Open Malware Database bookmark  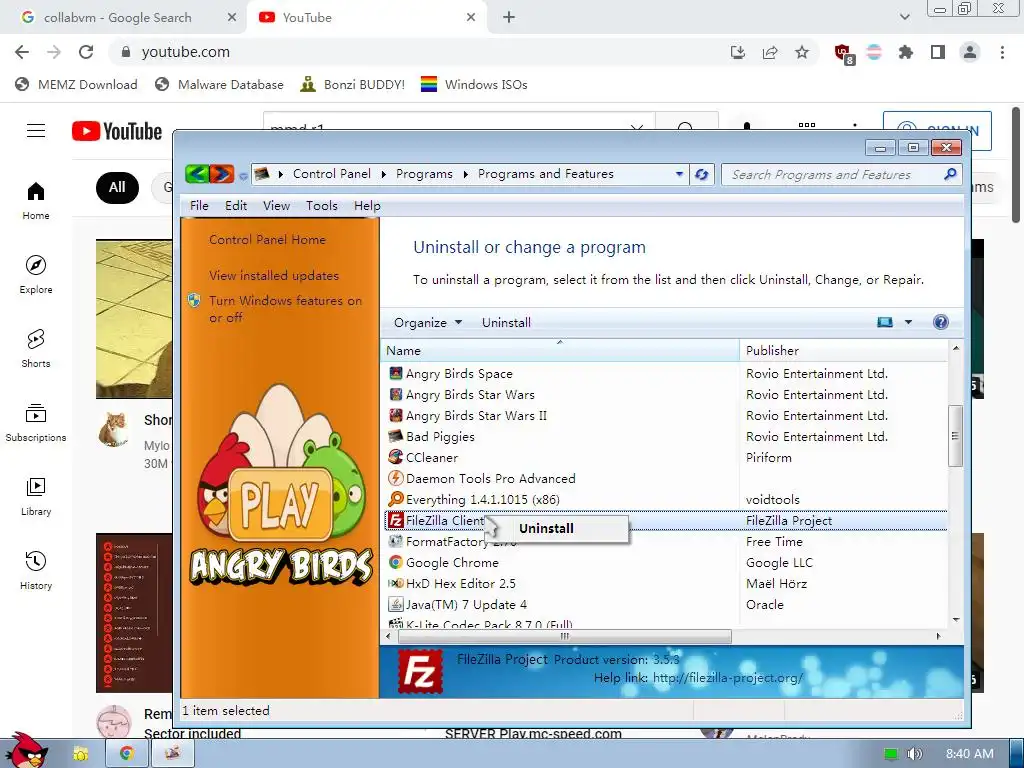point(219,84)
